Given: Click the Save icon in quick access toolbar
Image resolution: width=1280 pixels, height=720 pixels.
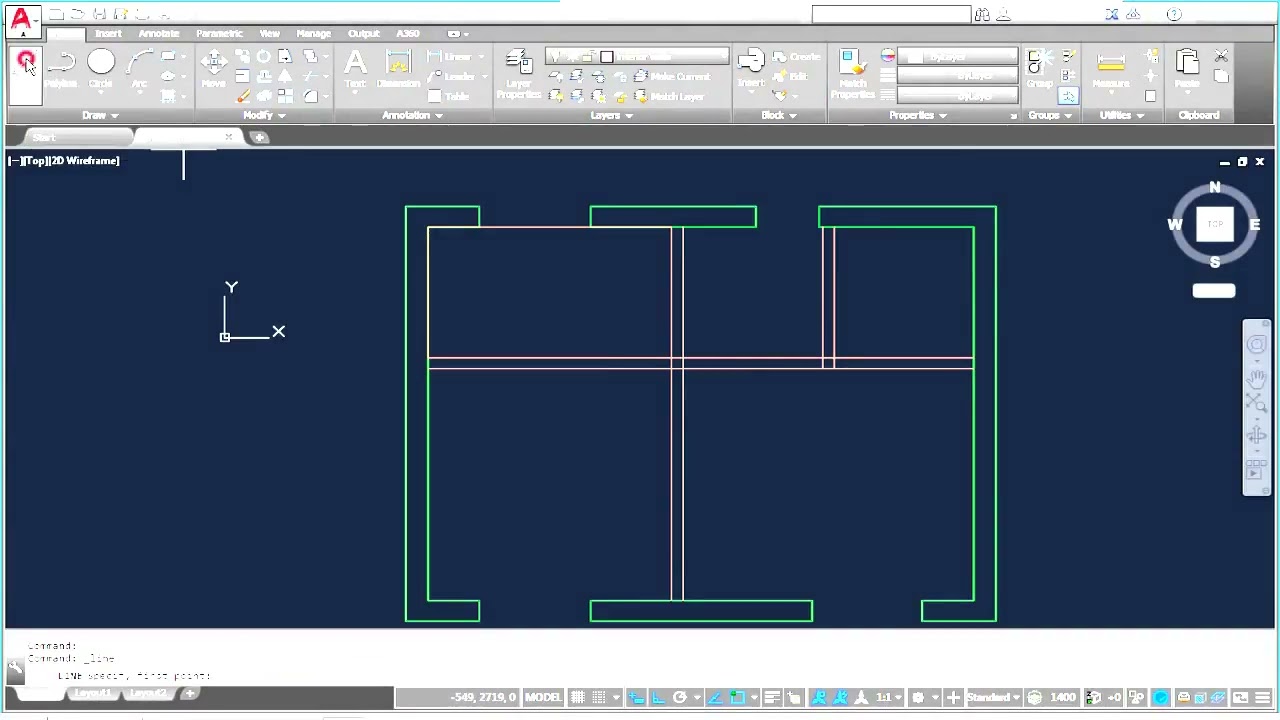Looking at the screenshot, I should pos(99,14).
